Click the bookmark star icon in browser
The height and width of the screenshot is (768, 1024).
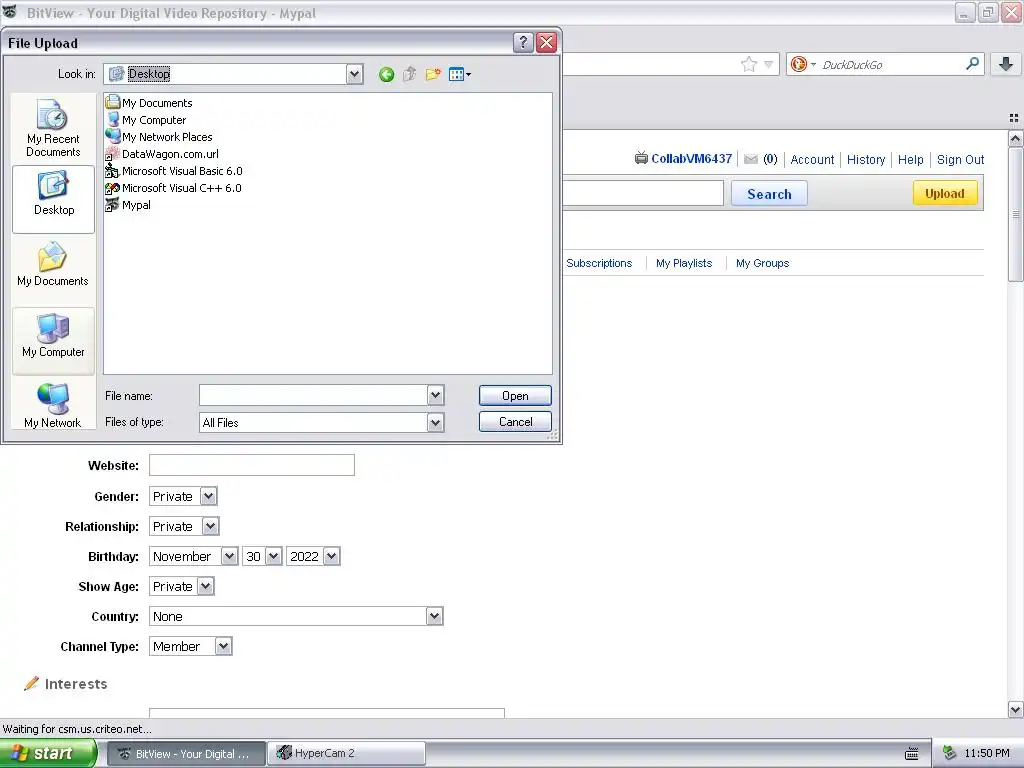748,64
